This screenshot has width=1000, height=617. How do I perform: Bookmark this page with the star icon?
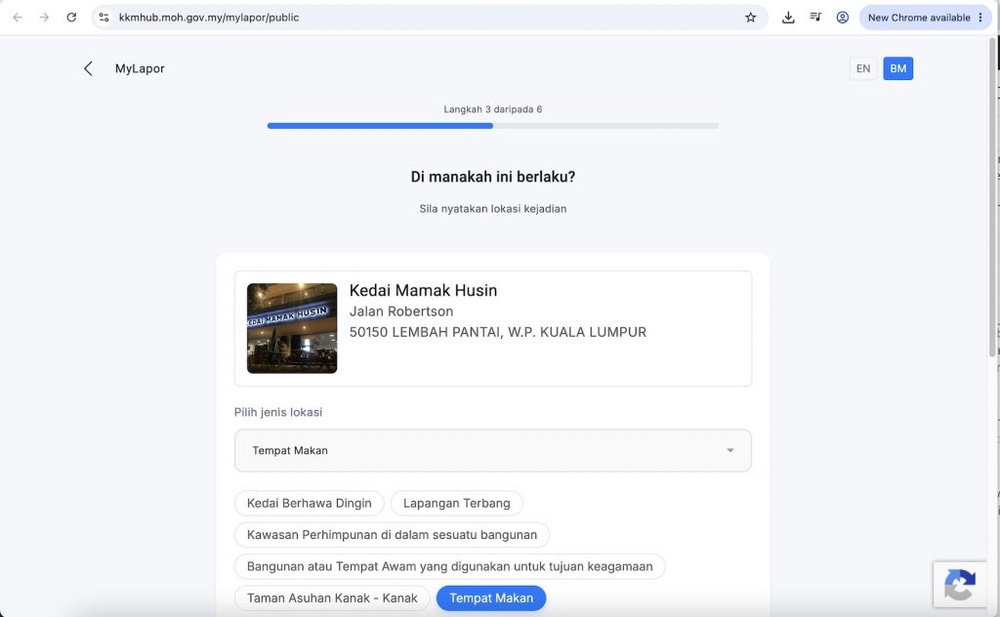pos(751,17)
